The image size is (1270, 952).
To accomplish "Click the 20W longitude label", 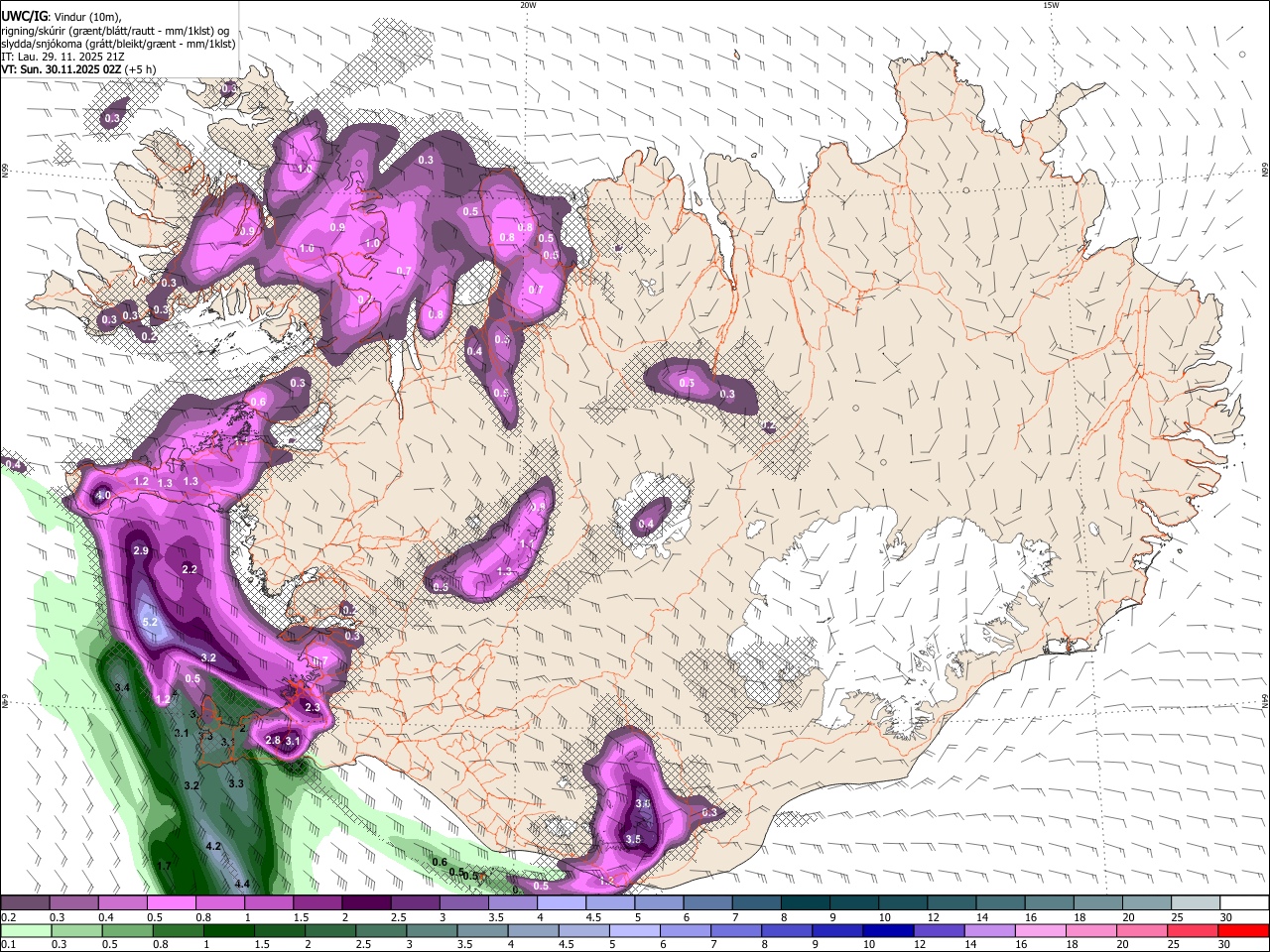I will coord(528,5).
